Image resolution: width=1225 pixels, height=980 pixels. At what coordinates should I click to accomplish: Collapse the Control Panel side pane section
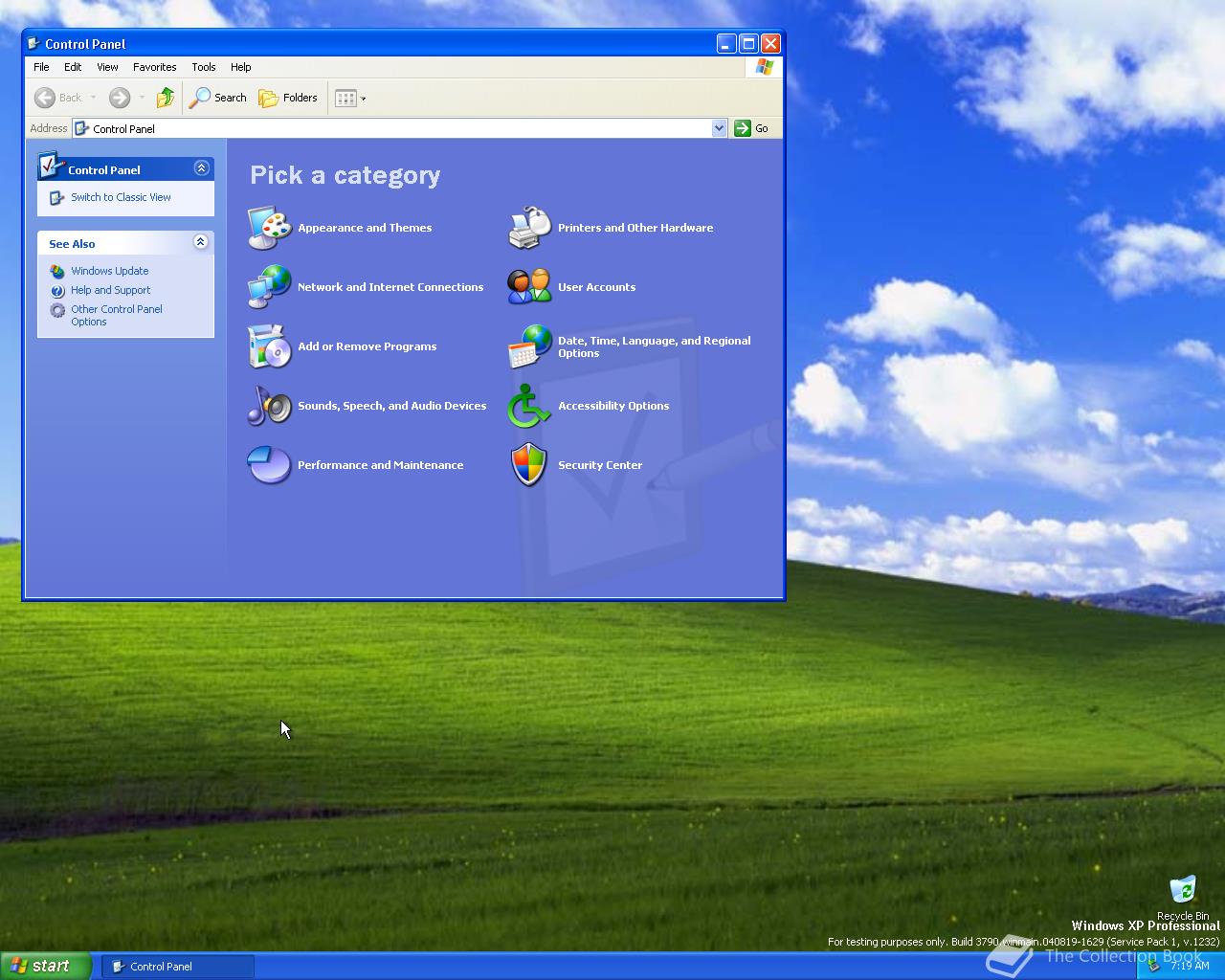[x=201, y=167]
